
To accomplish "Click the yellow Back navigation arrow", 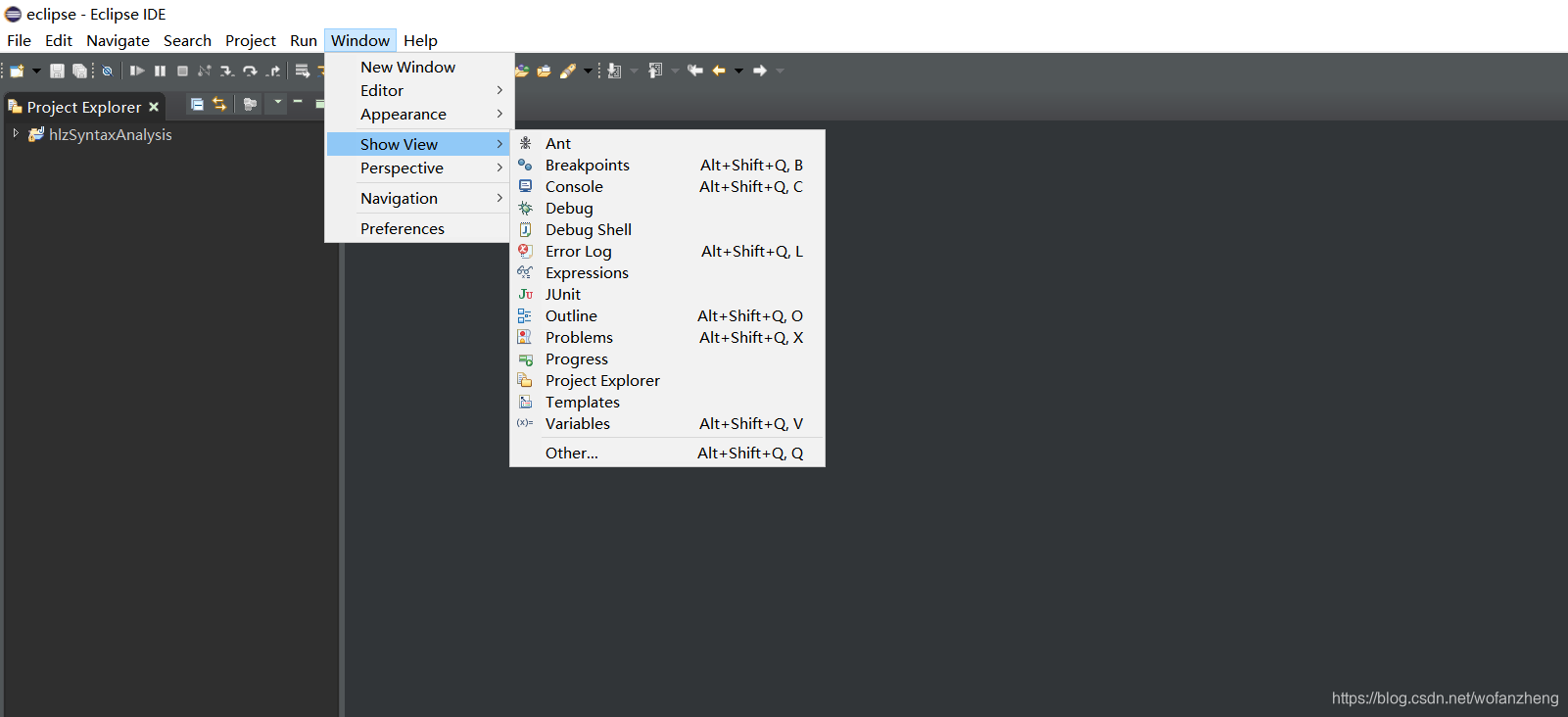I will tap(719, 71).
